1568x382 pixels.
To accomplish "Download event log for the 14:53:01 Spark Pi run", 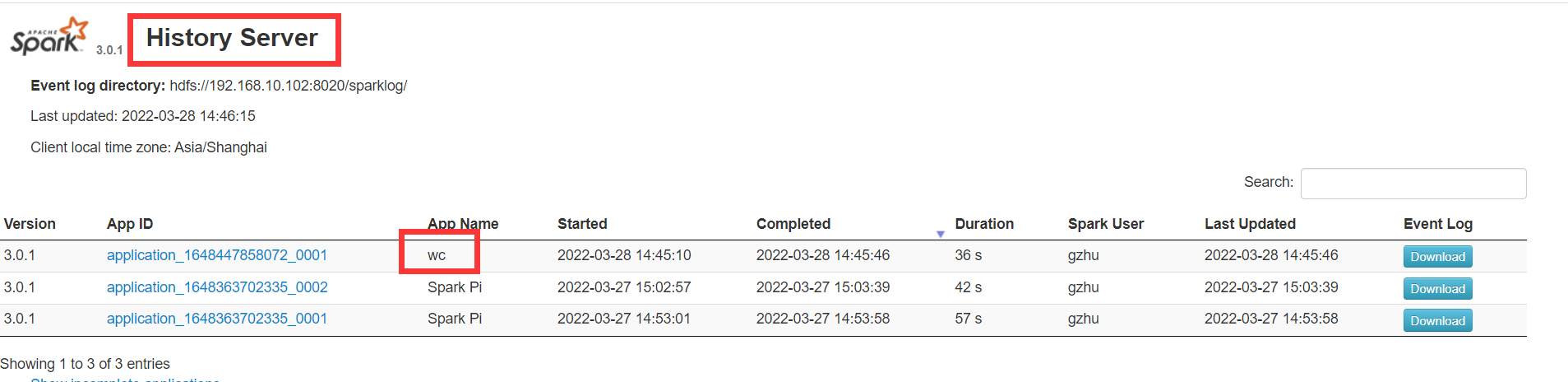I will click(x=1437, y=321).
